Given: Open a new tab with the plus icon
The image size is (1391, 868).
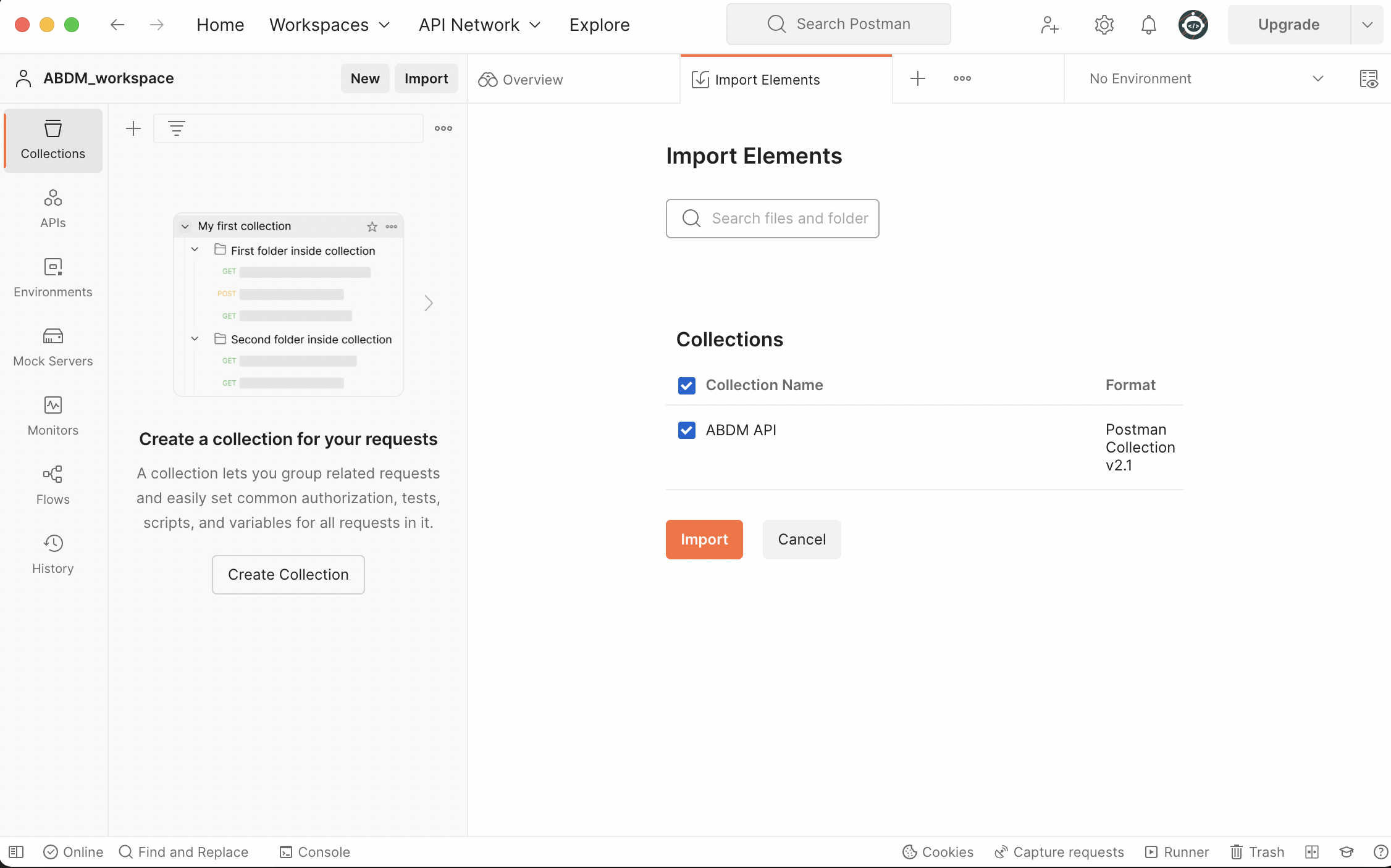Looking at the screenshot, I should [x=918, y=78].
